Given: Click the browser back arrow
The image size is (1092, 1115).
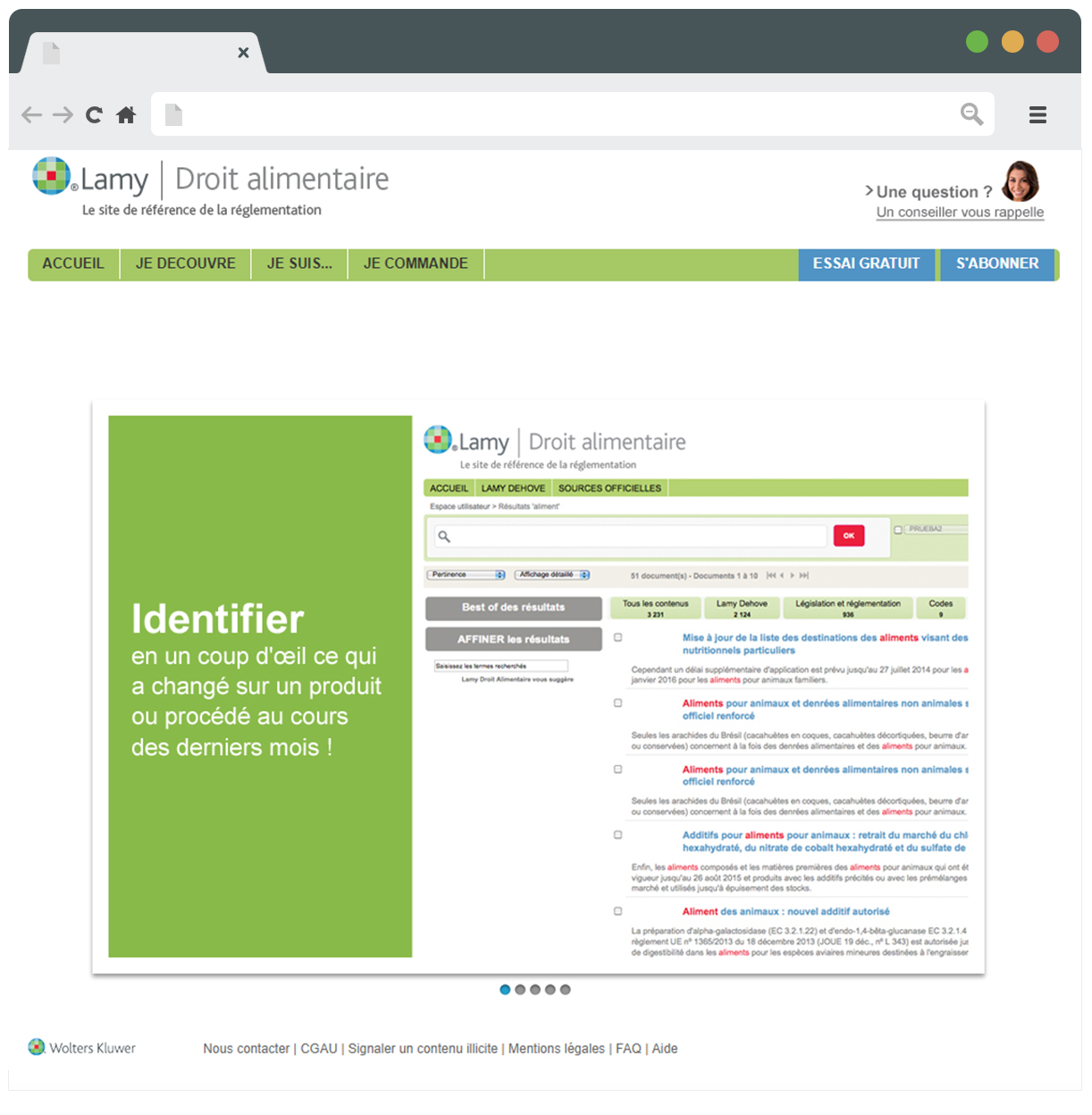Looking at the screenshot, I should click(x=32, y=114).
